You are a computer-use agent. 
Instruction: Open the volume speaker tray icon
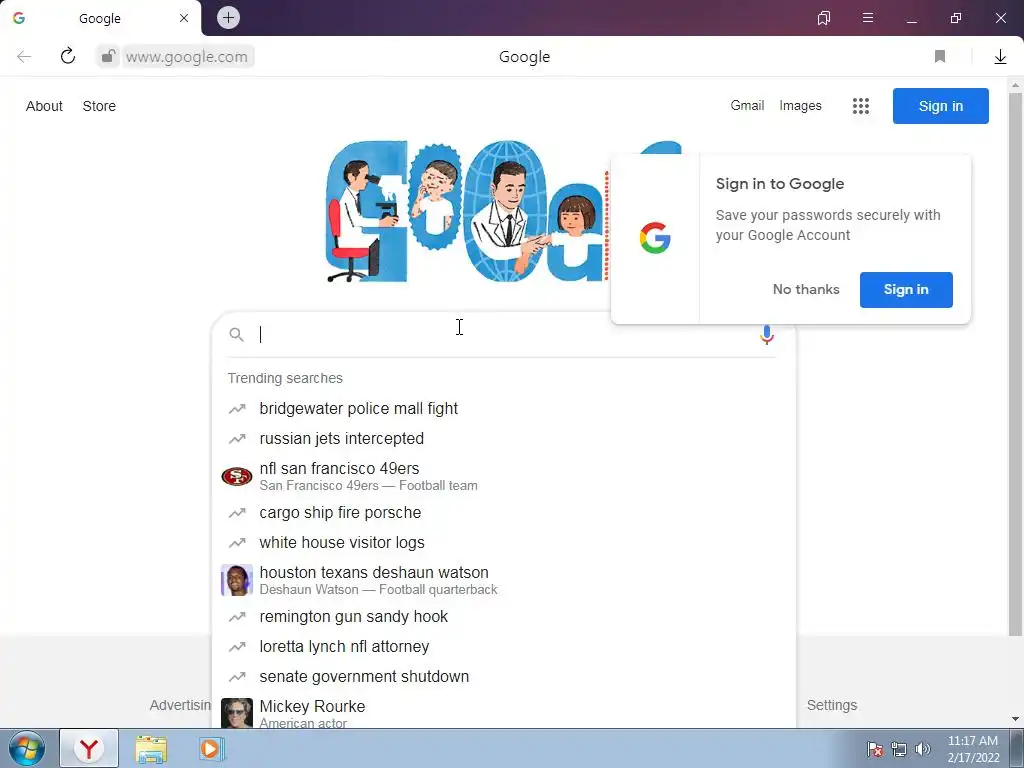click(x=922, y=749)
